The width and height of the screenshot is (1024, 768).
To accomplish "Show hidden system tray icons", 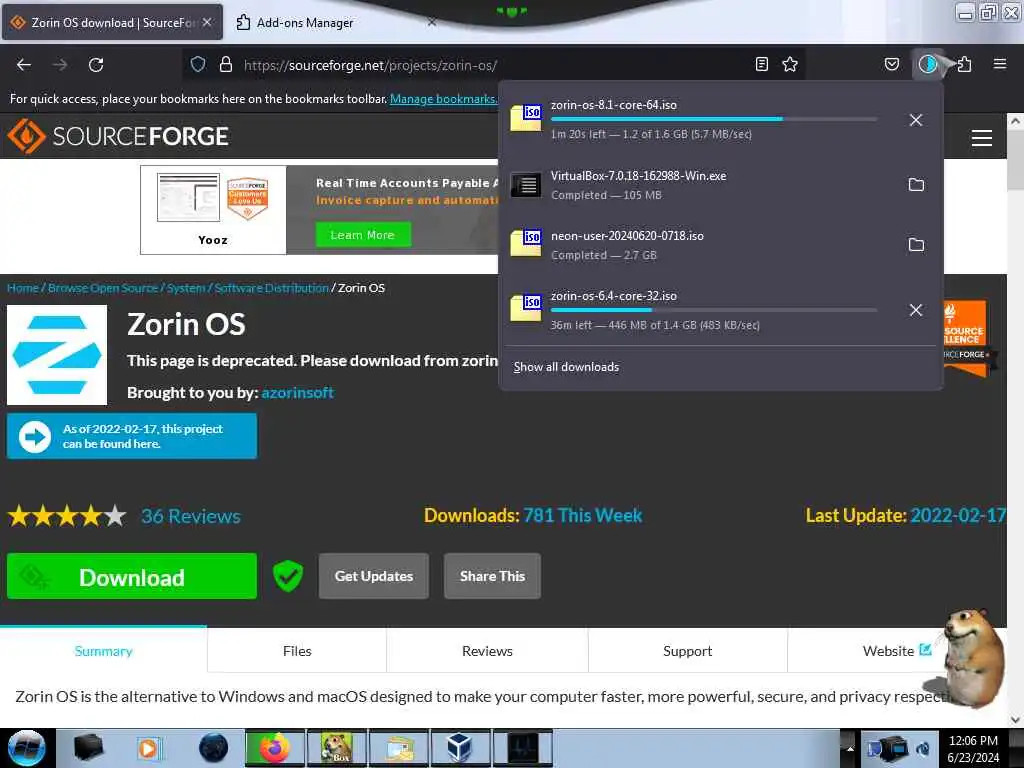I will click(850, 748).
